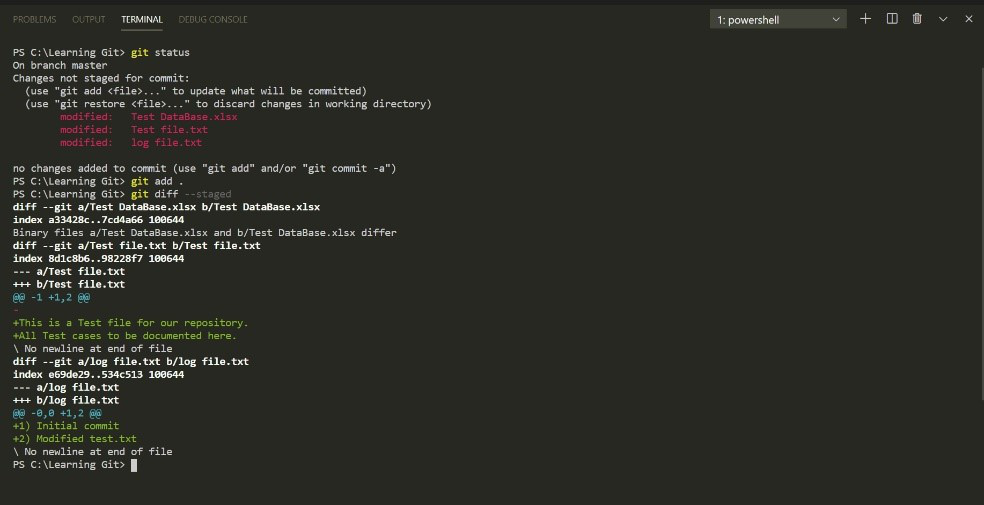This screenshot has width=984, height=505.
Task: Collapse the panel with the chevron arrow
Action: pos(943,19)
